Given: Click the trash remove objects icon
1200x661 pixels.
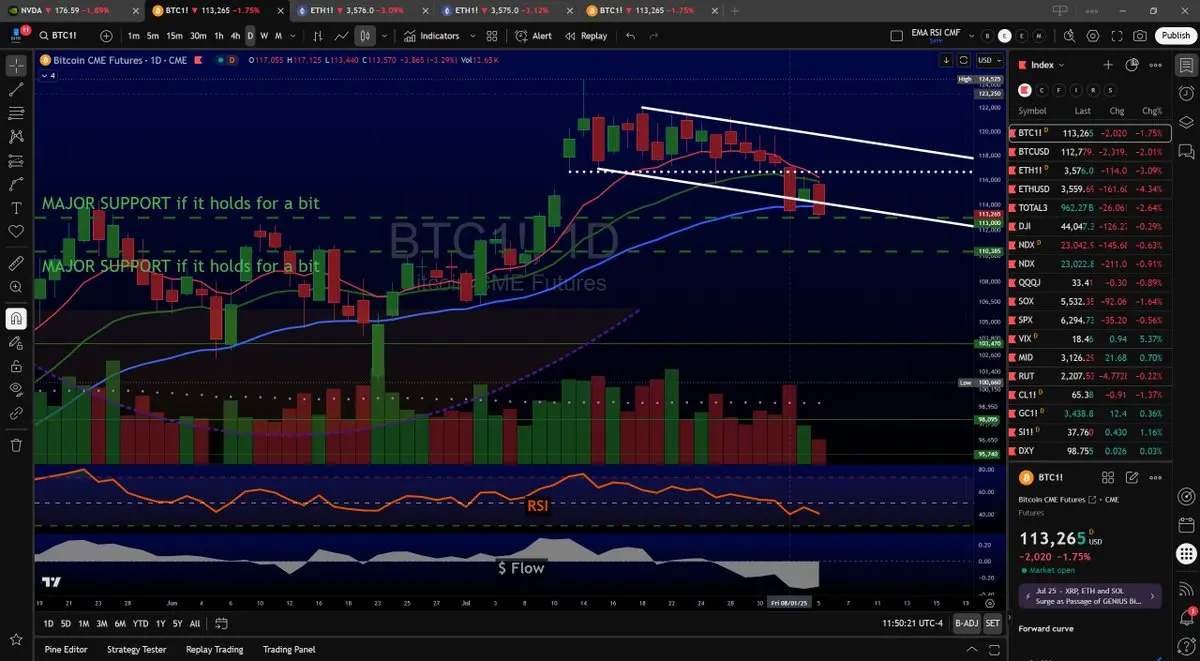Looking at the screenshot, I should click(16, 445).
